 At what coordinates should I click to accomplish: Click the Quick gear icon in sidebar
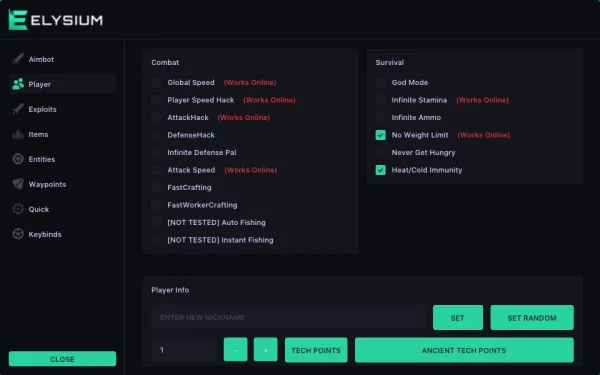pos(18,209)
